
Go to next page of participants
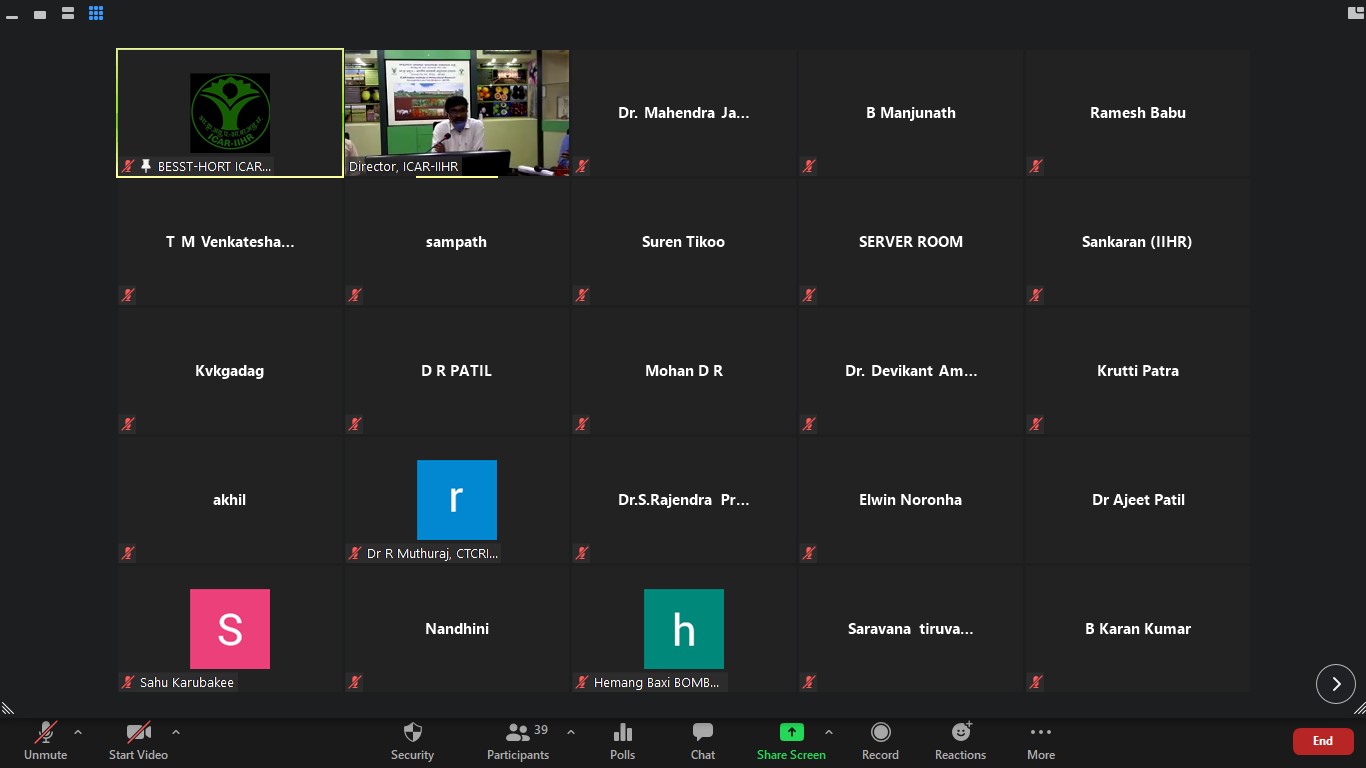pos(1335,684)
